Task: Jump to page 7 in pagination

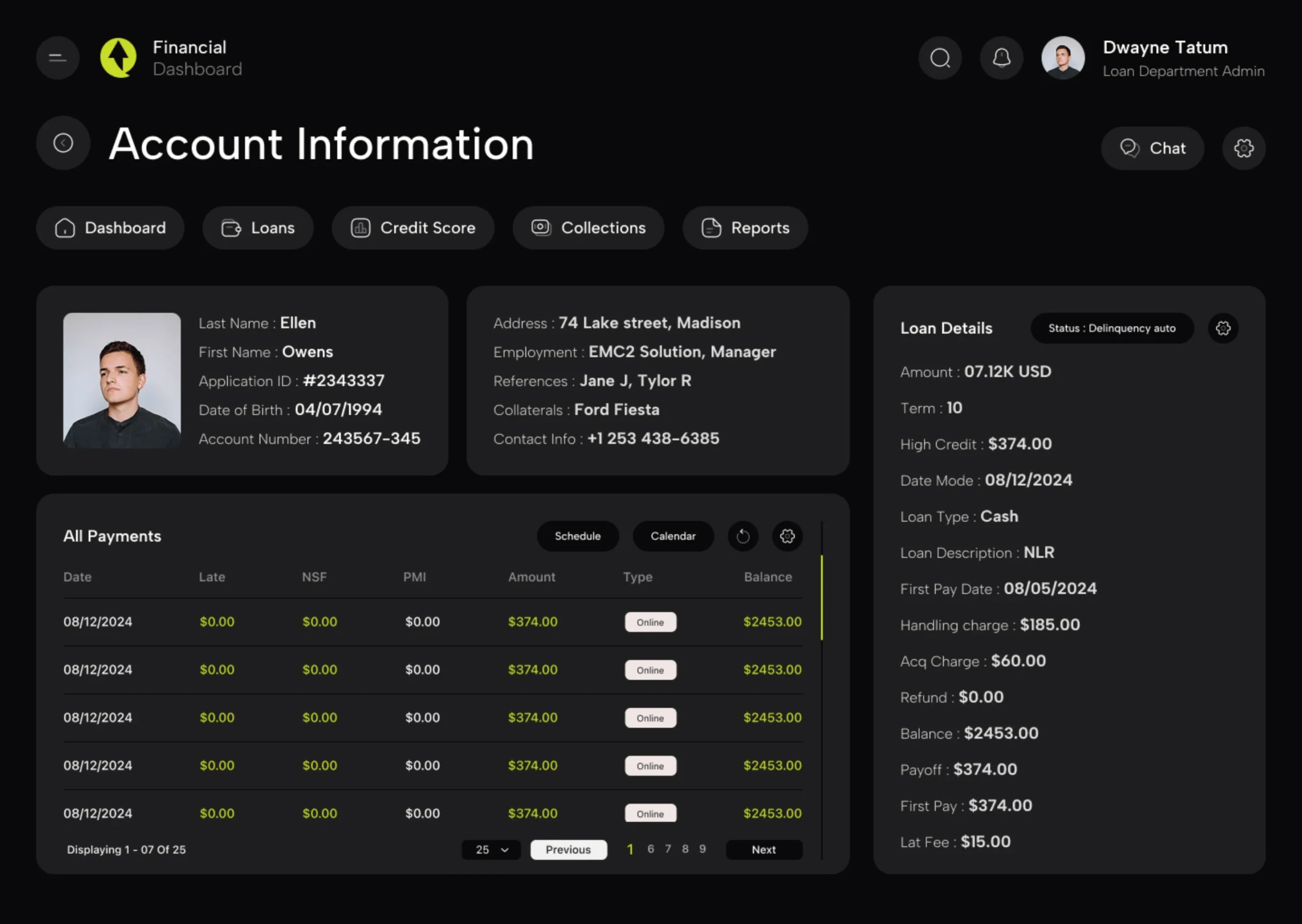Action: tap(668, 849)
